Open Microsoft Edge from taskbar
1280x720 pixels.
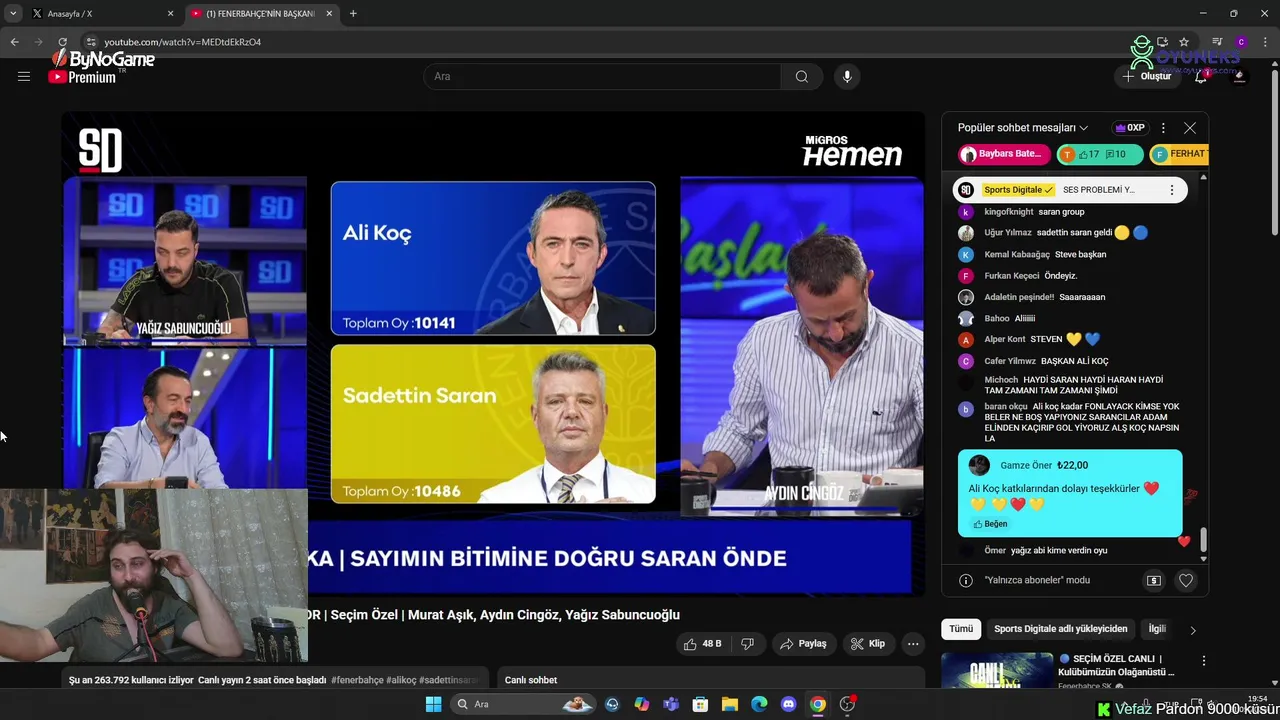click(x=759, y=704)
